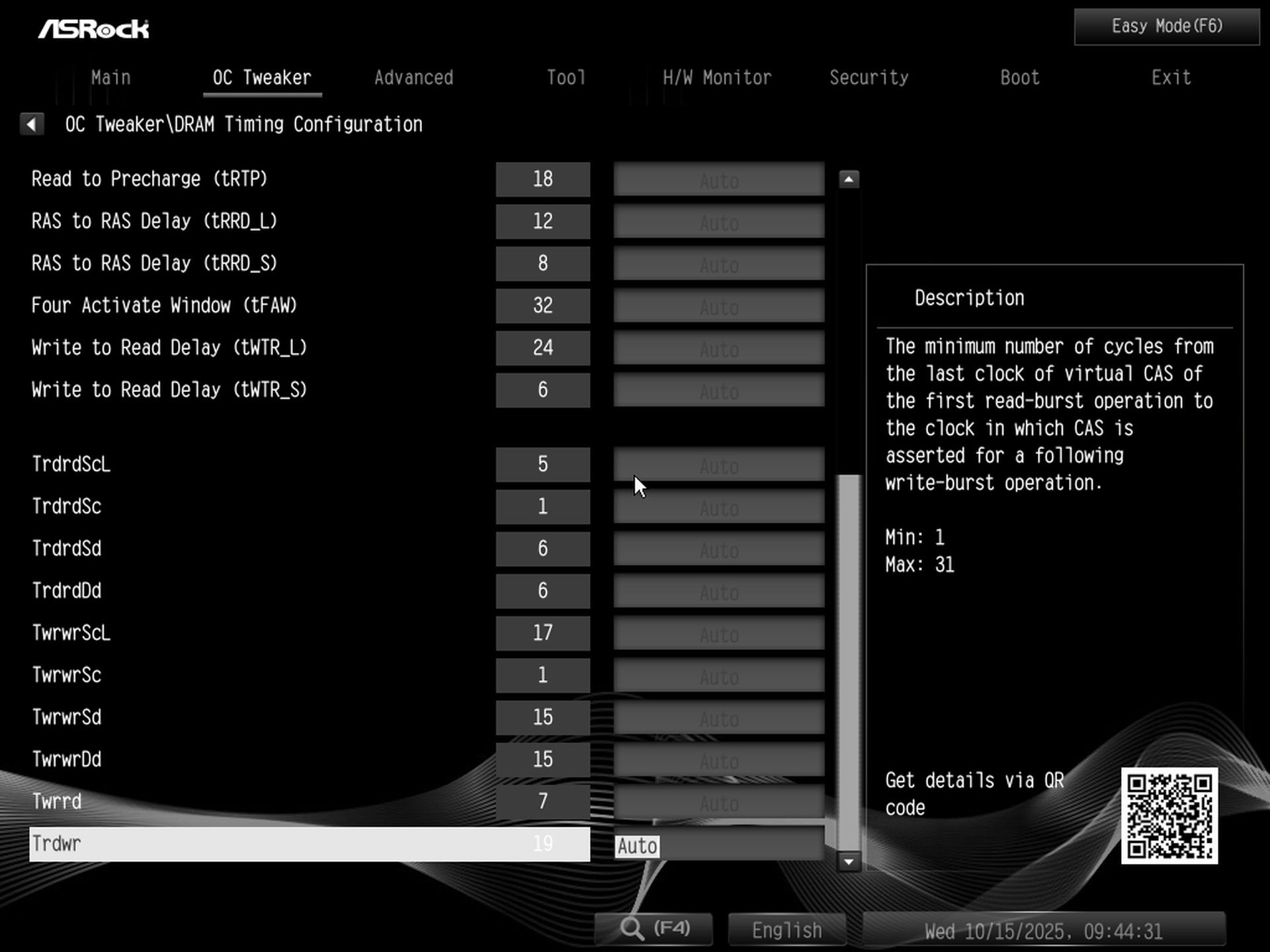Screen dimensions: 1270x952
Task: Click the back arrow to leave DRAM Timing Configuration
Action: click(31, 124)
